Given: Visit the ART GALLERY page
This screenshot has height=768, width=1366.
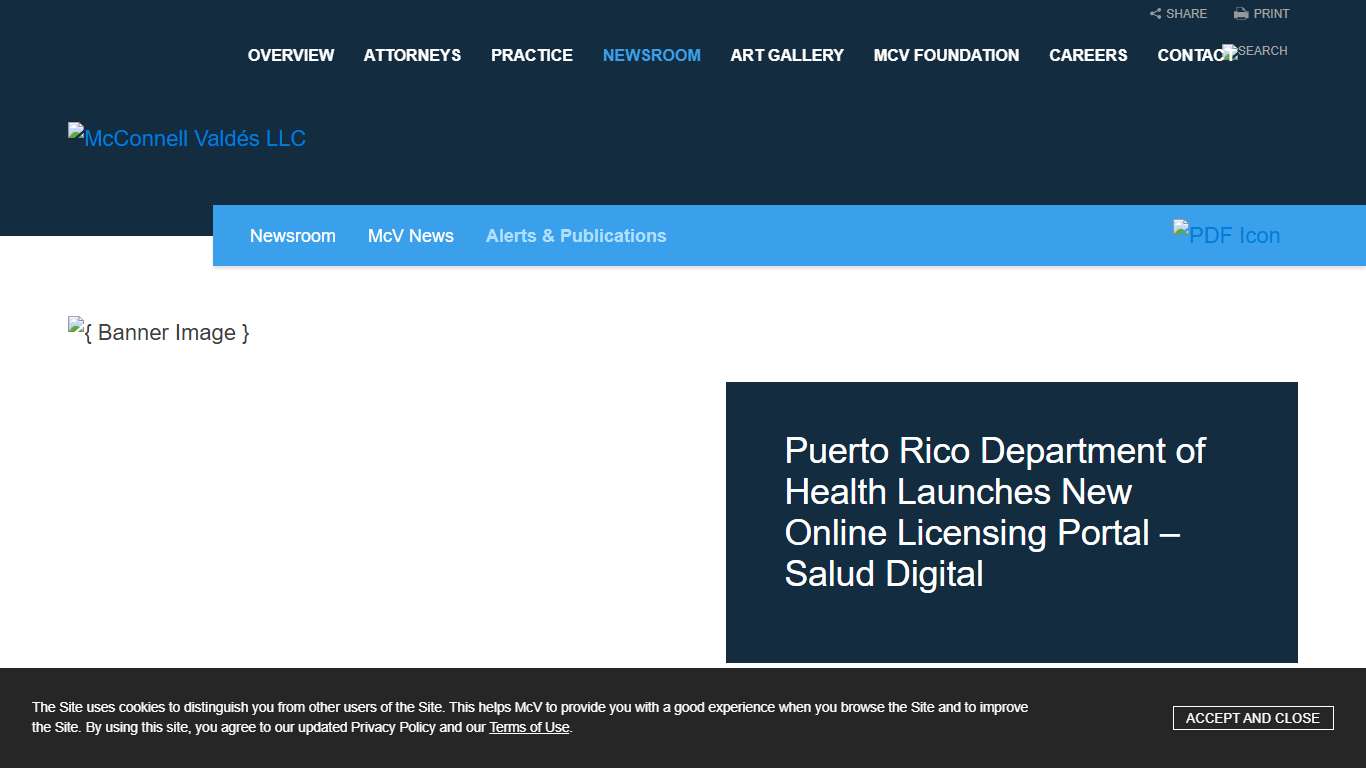Looking at the screenshot, I should click(x=787, y=55).
